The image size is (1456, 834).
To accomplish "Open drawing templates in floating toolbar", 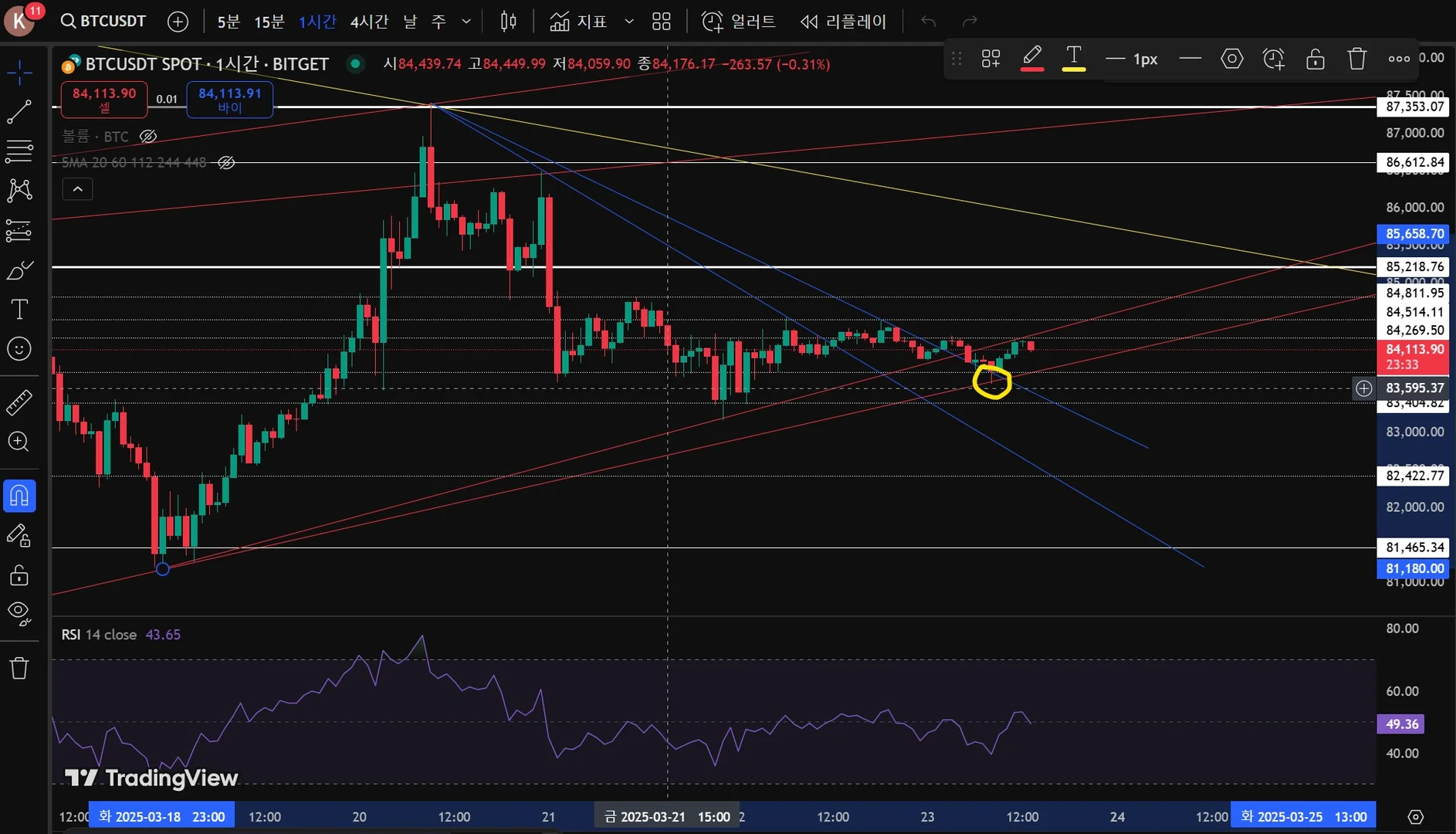I will [991, 59].
